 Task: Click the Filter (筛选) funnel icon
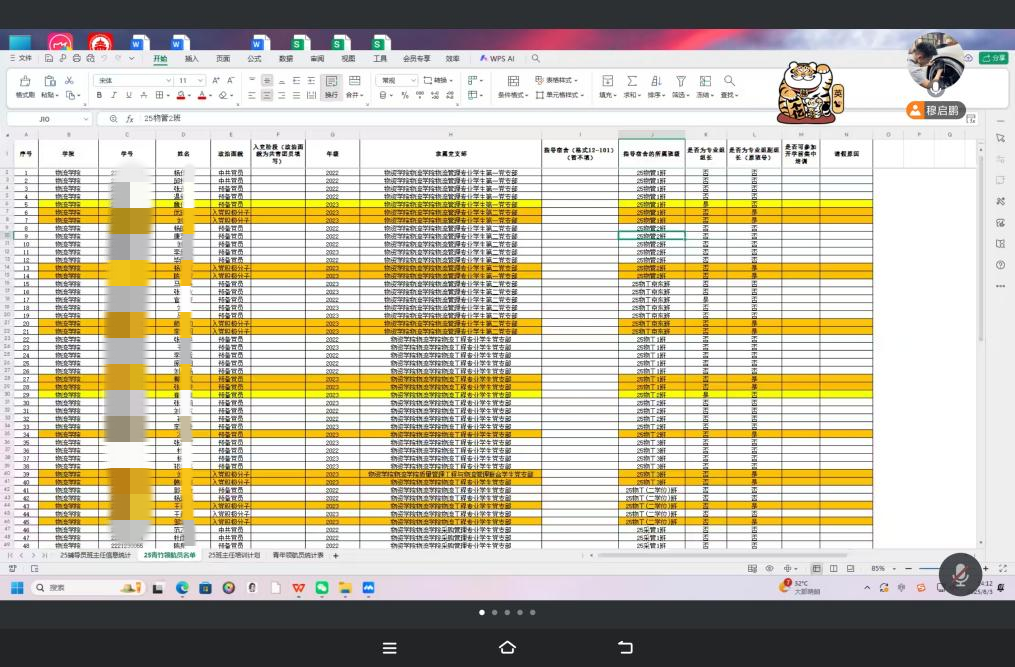(x=680, y=85)
